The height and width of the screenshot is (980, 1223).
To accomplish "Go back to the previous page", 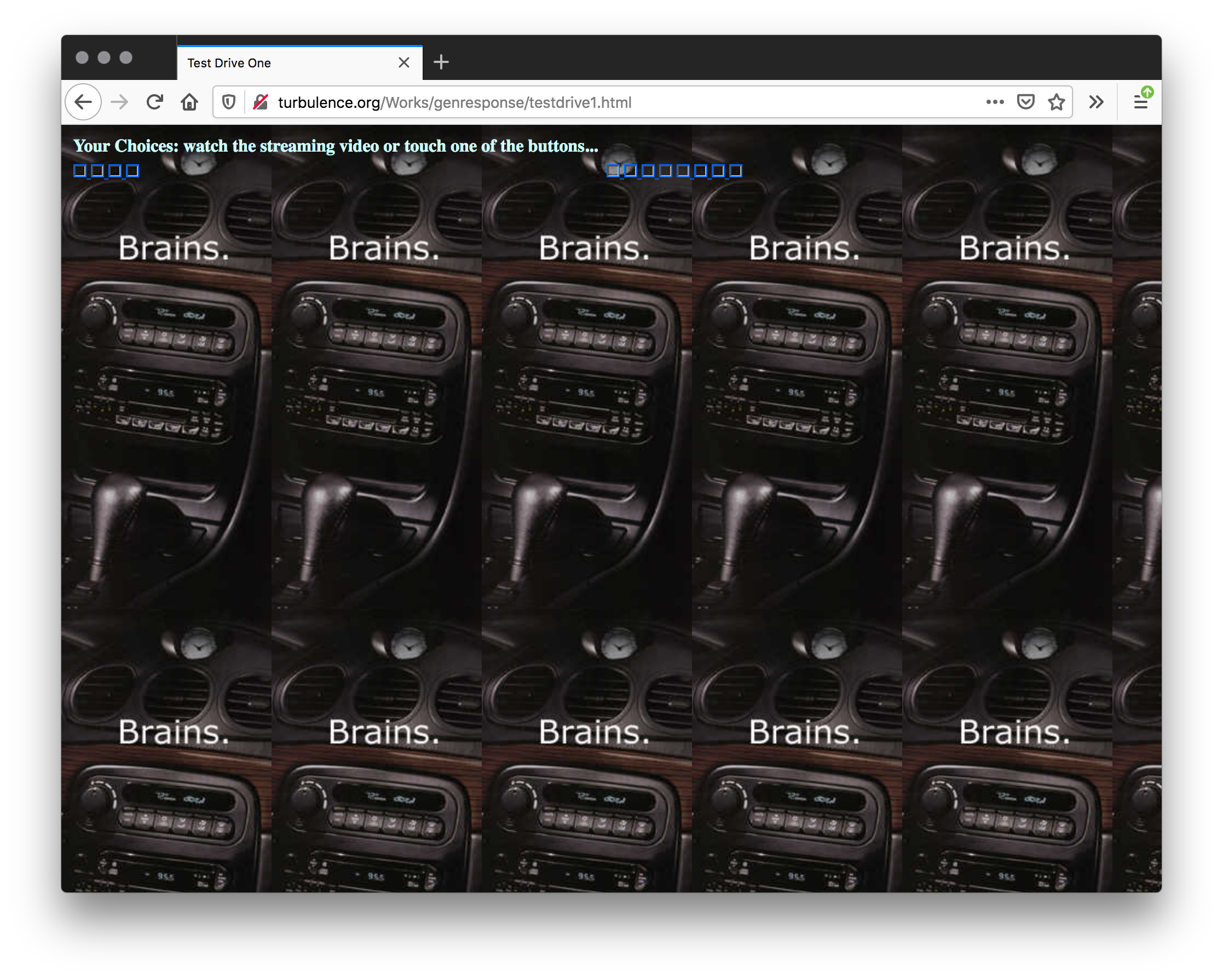I will (x=83, y=102).
